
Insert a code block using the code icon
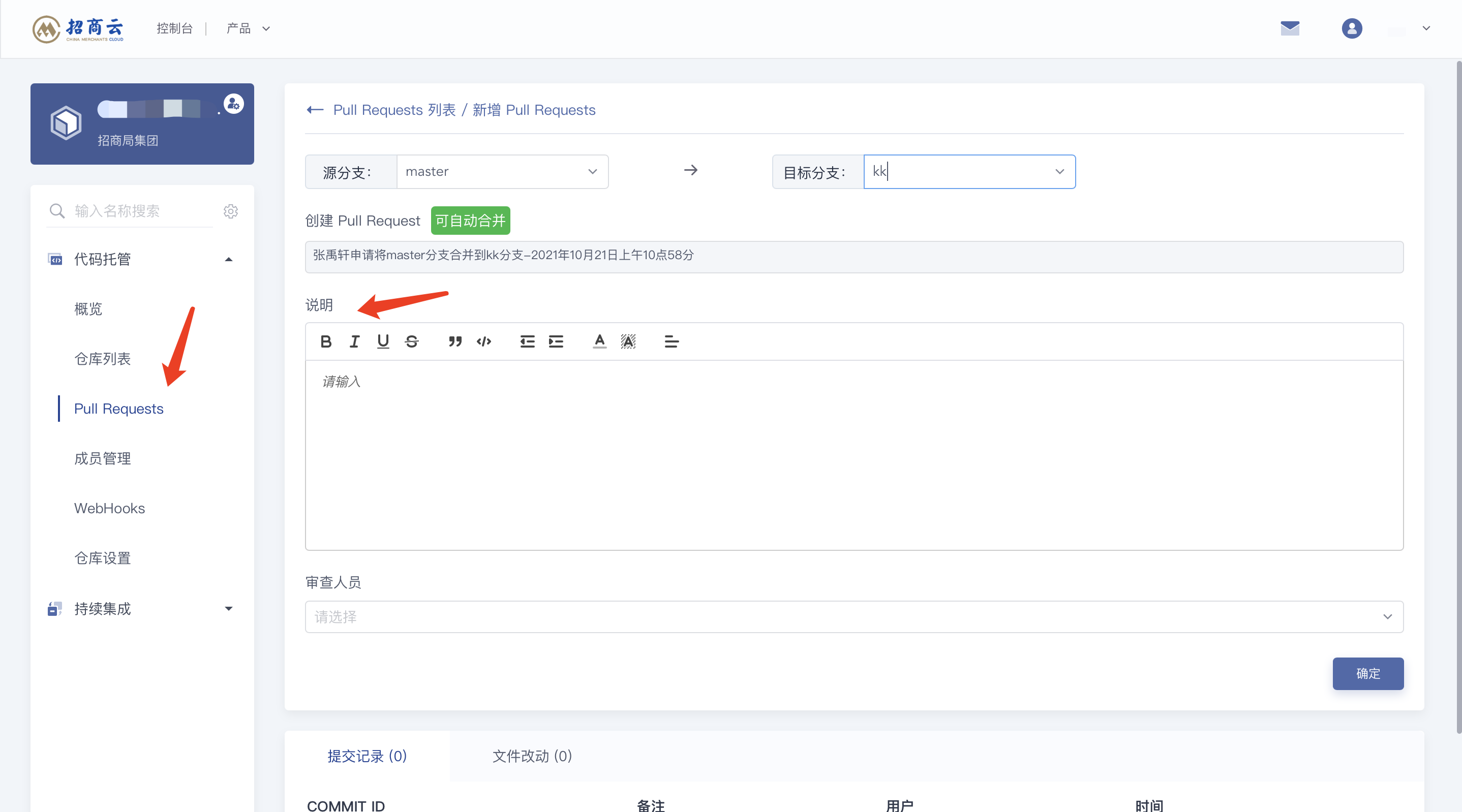click(x=483, y=341)
